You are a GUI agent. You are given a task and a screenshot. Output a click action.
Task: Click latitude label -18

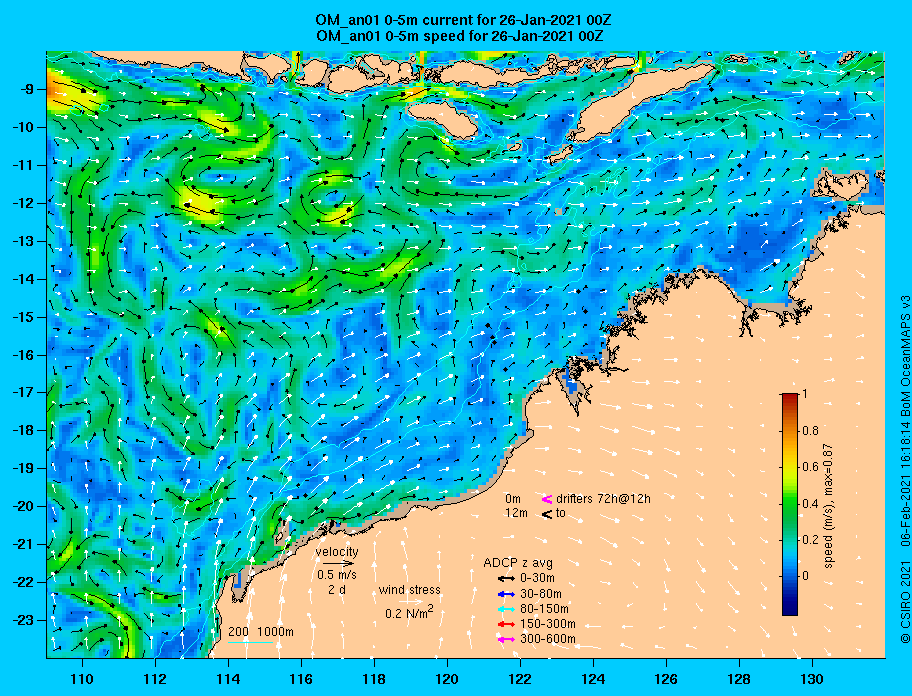pos(24,431)
